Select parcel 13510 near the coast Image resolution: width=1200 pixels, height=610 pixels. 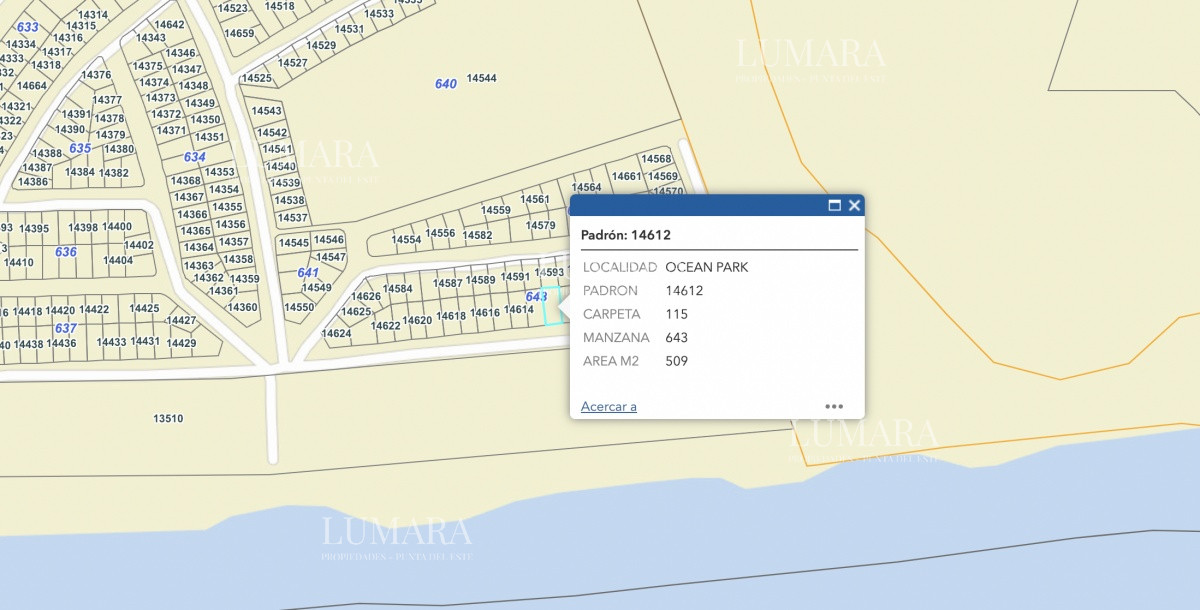168,419
